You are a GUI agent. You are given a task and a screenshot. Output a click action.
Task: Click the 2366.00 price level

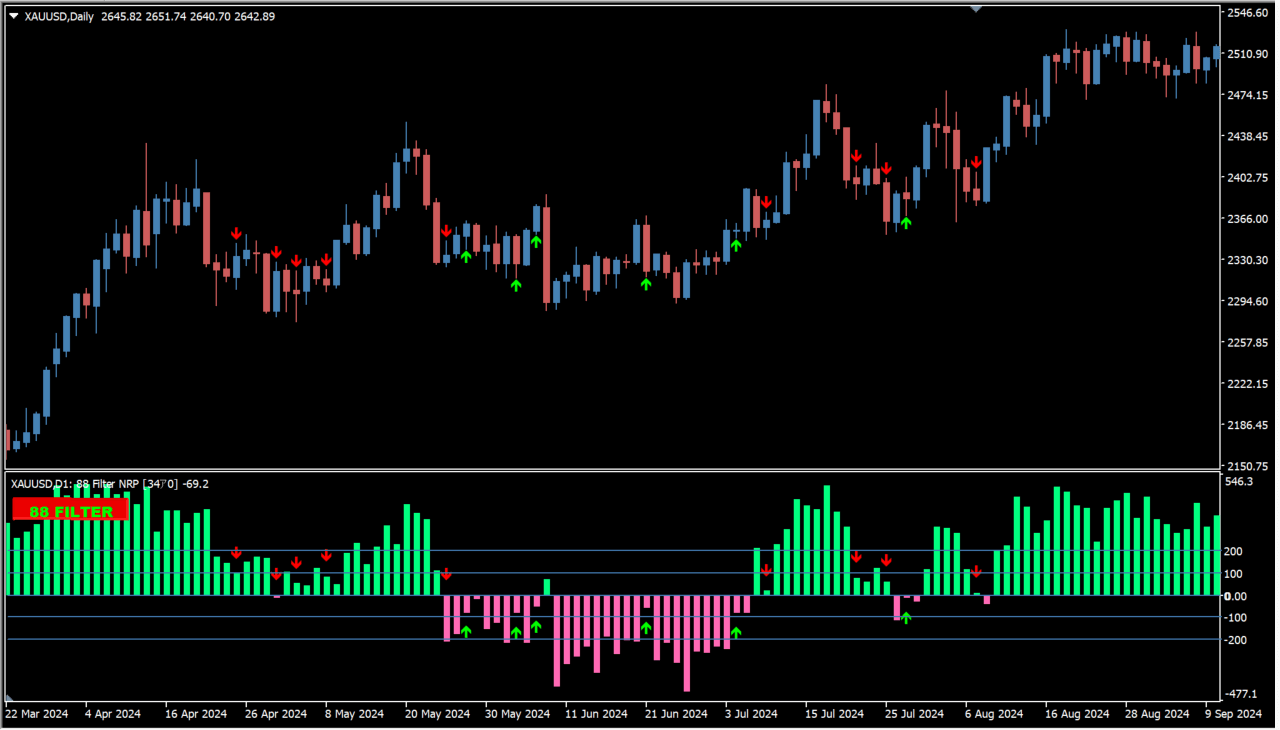[x=1248, y=219]
